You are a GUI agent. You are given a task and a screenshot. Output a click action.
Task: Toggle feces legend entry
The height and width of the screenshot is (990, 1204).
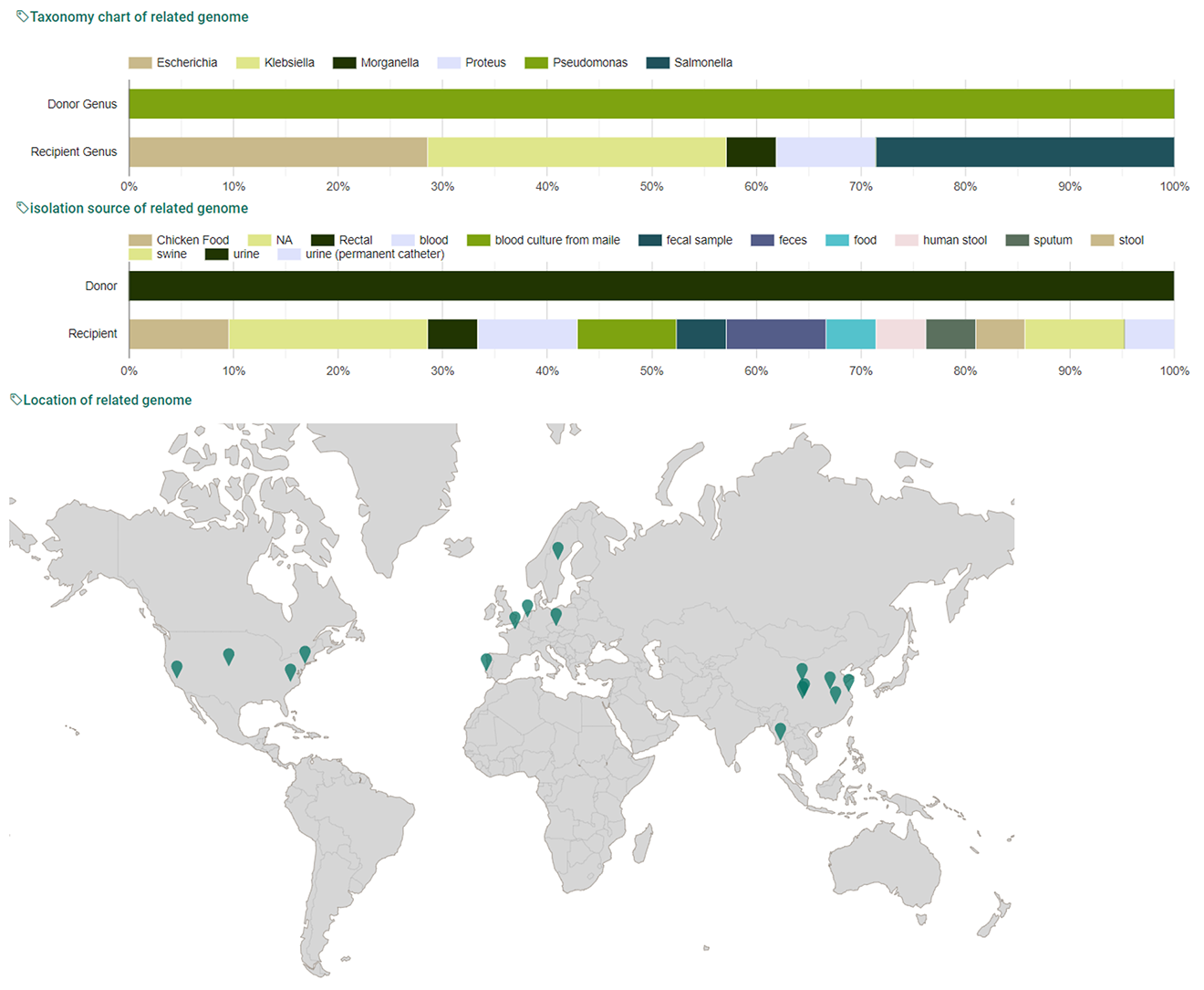(779, 240)
